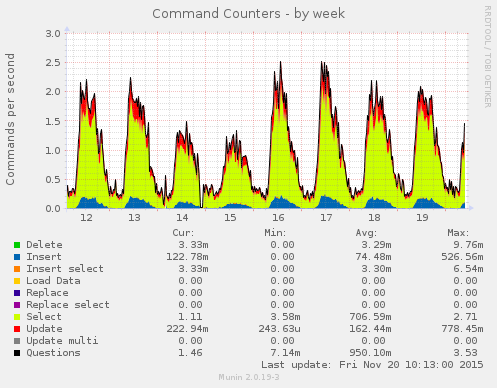Screen dimensions: 497x388
Task: Click the gray Update multi legend swatch
Action: [17, 341]
